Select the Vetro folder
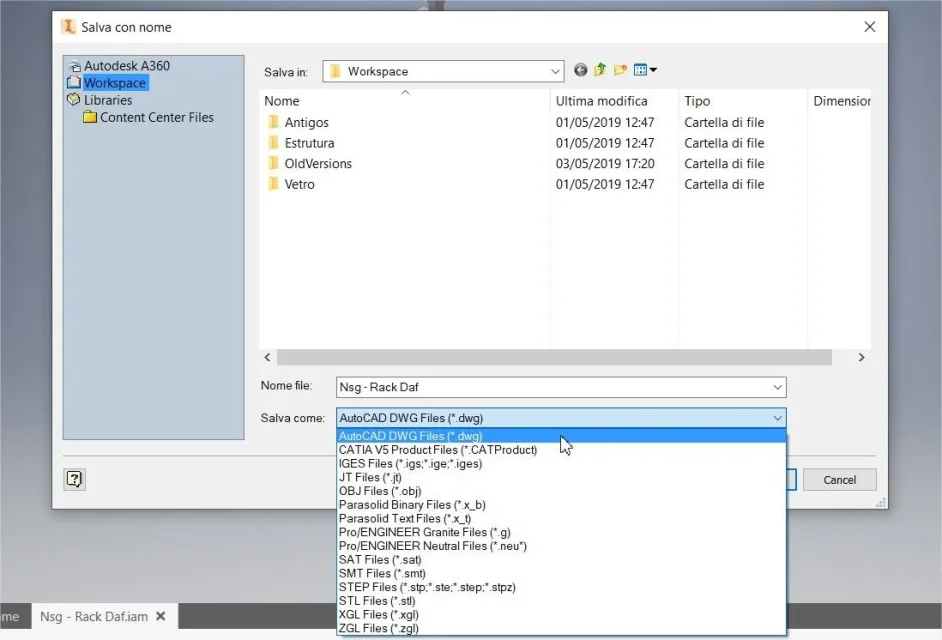Viewport: 942px width, 640px height. point(299,184)
